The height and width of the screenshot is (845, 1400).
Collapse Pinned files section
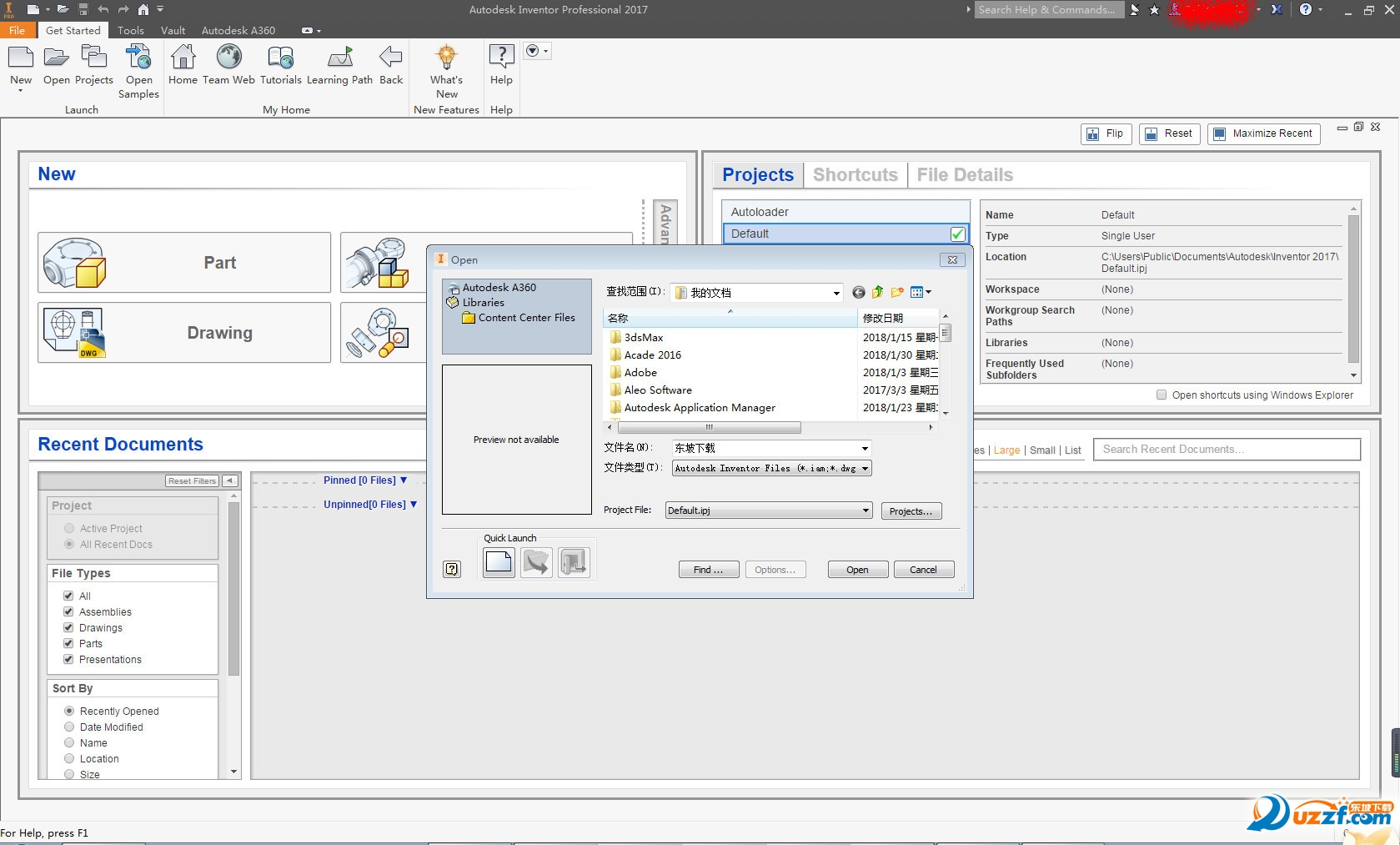click(404, 480)
